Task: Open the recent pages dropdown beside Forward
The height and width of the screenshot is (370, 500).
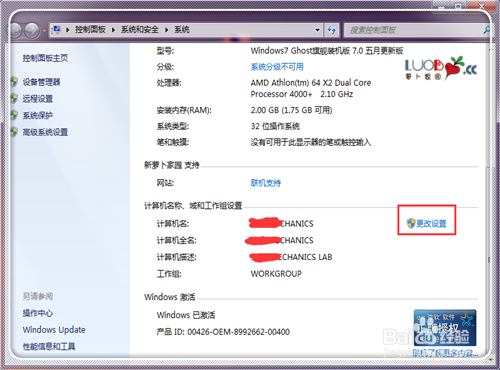Action: [44, 31]
